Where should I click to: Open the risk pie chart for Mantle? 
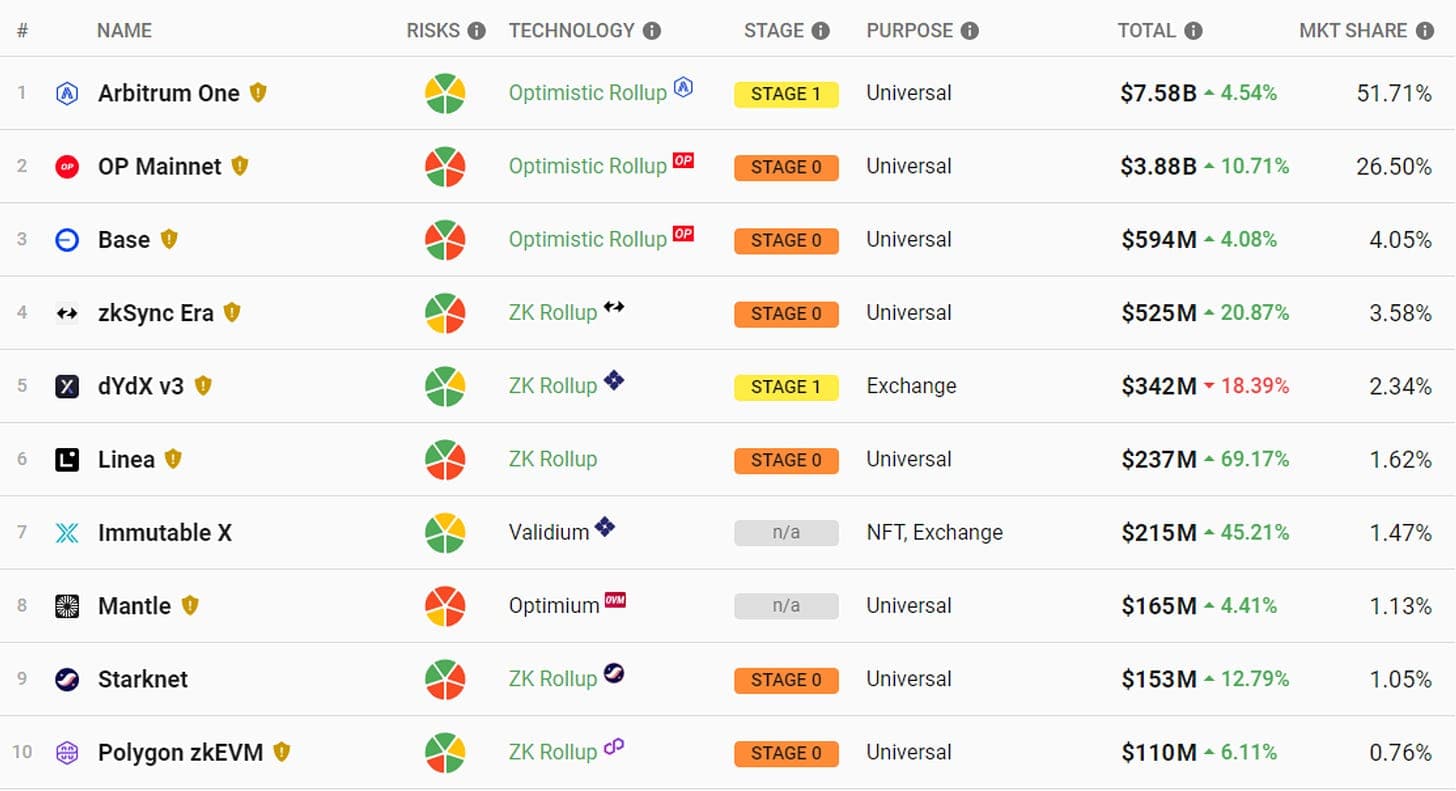point(445,606)
